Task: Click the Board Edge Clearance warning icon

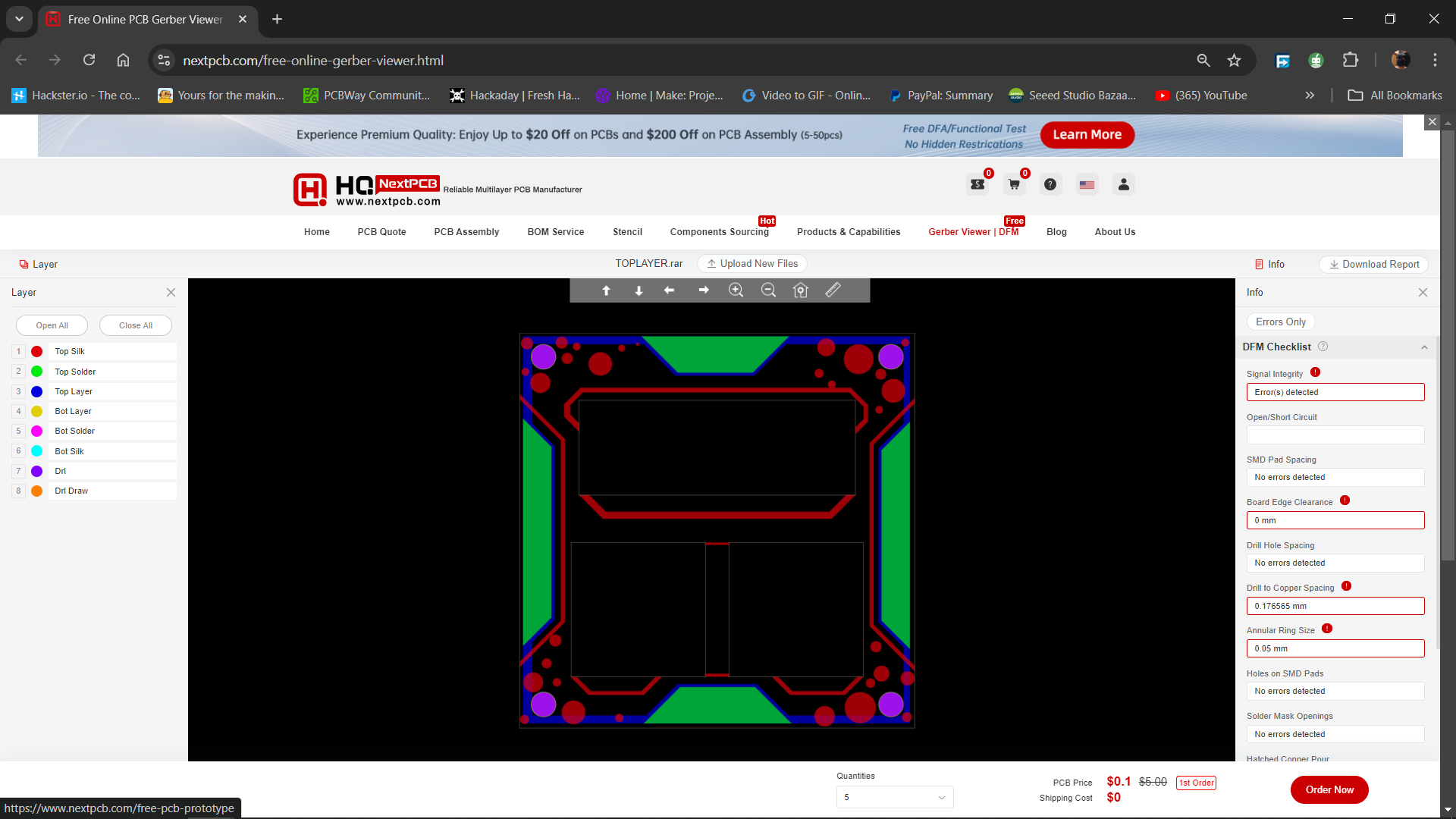Action: [x=1345, y=500]
